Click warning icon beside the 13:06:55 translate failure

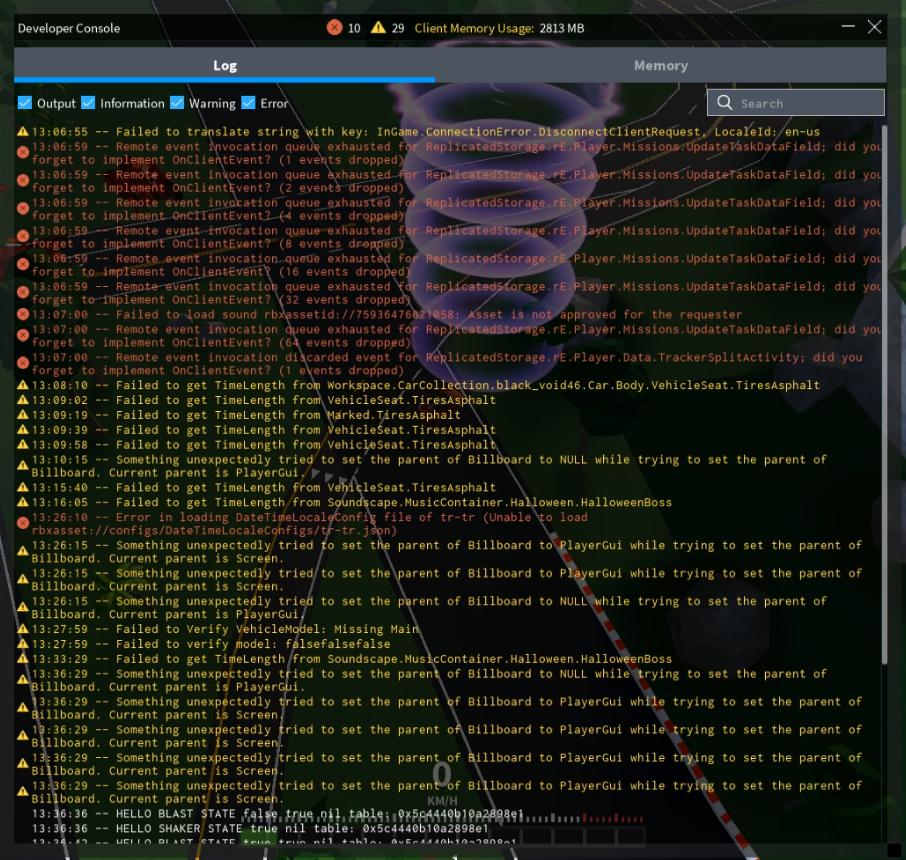pos(23,132)
